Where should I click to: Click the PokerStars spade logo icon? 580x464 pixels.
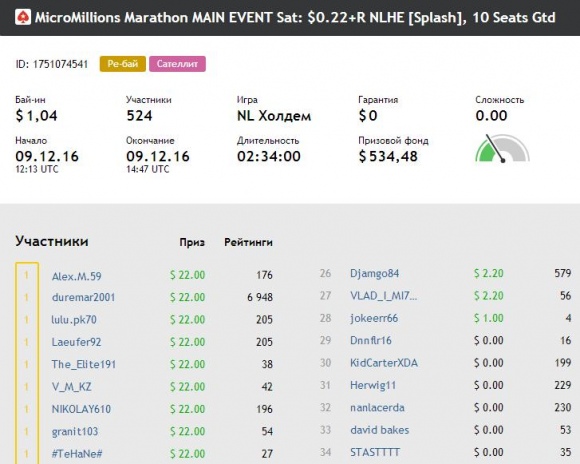point(23,17)
